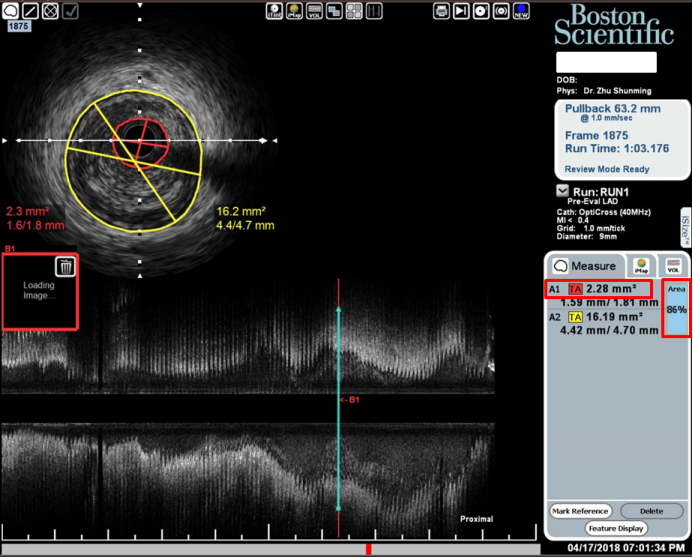Click '4.42 mm/ 4.70 mm' diameter values

[609, 330]
